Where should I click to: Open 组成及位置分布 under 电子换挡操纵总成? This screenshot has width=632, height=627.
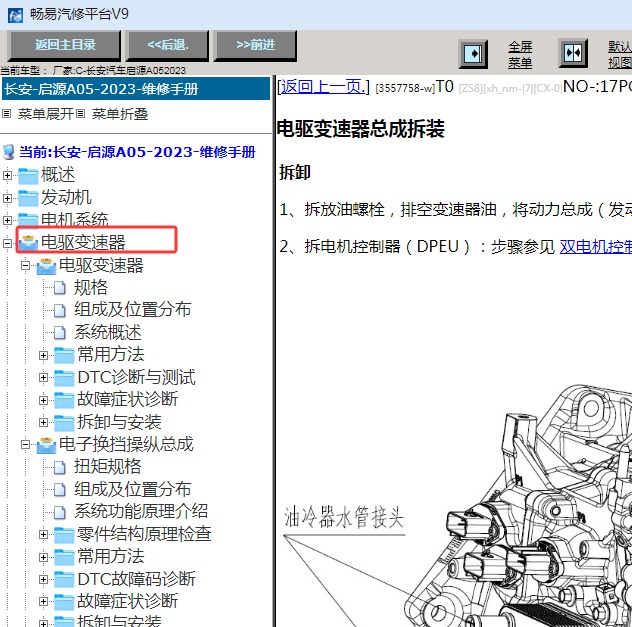tap(133, 489)
